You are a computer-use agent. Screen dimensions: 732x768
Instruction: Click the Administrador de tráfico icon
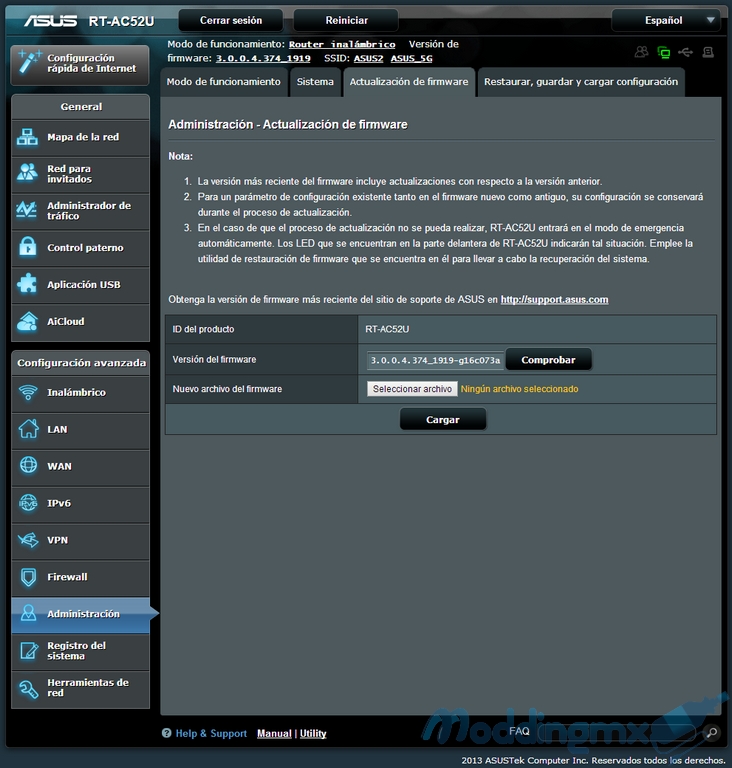(x=27, y=210)
